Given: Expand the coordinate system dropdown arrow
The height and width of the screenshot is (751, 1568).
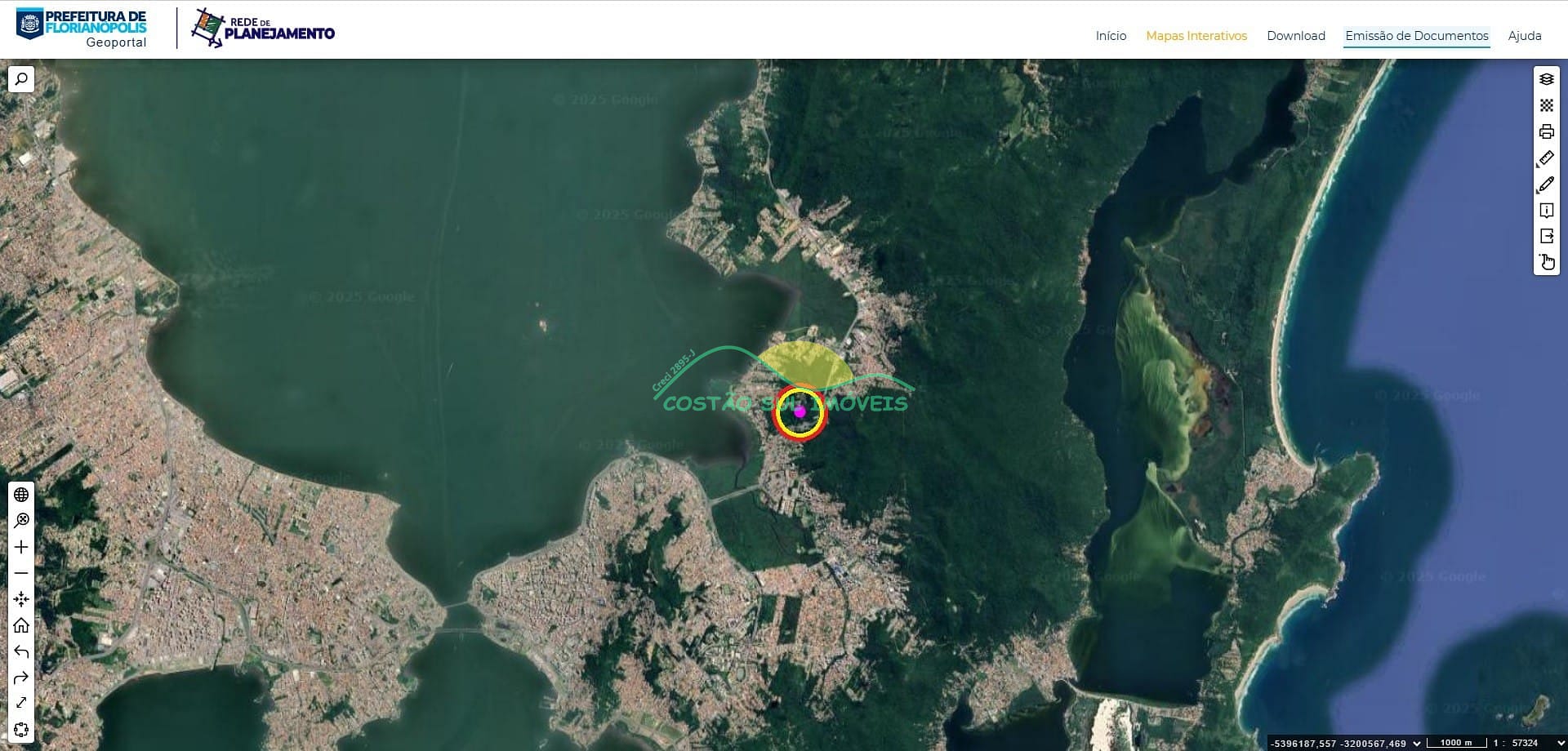Looking at the screenshot, I should [1416, 743].
